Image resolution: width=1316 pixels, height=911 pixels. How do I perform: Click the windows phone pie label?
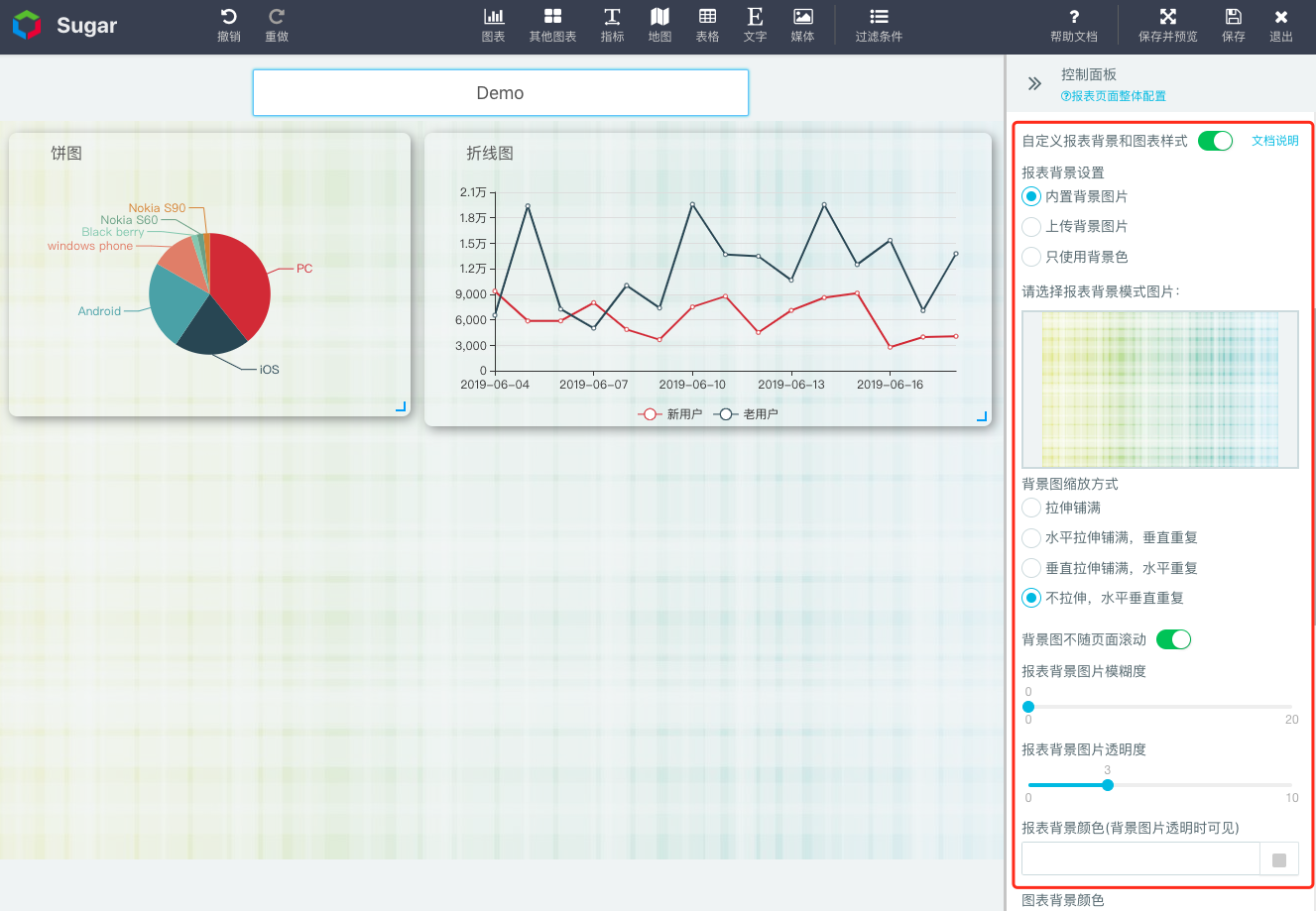tap(90, 246)
